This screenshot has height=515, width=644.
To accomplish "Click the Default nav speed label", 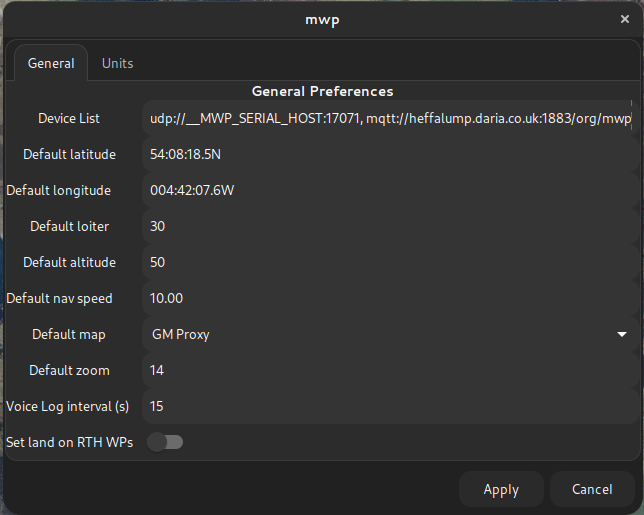I will point(59,299).
